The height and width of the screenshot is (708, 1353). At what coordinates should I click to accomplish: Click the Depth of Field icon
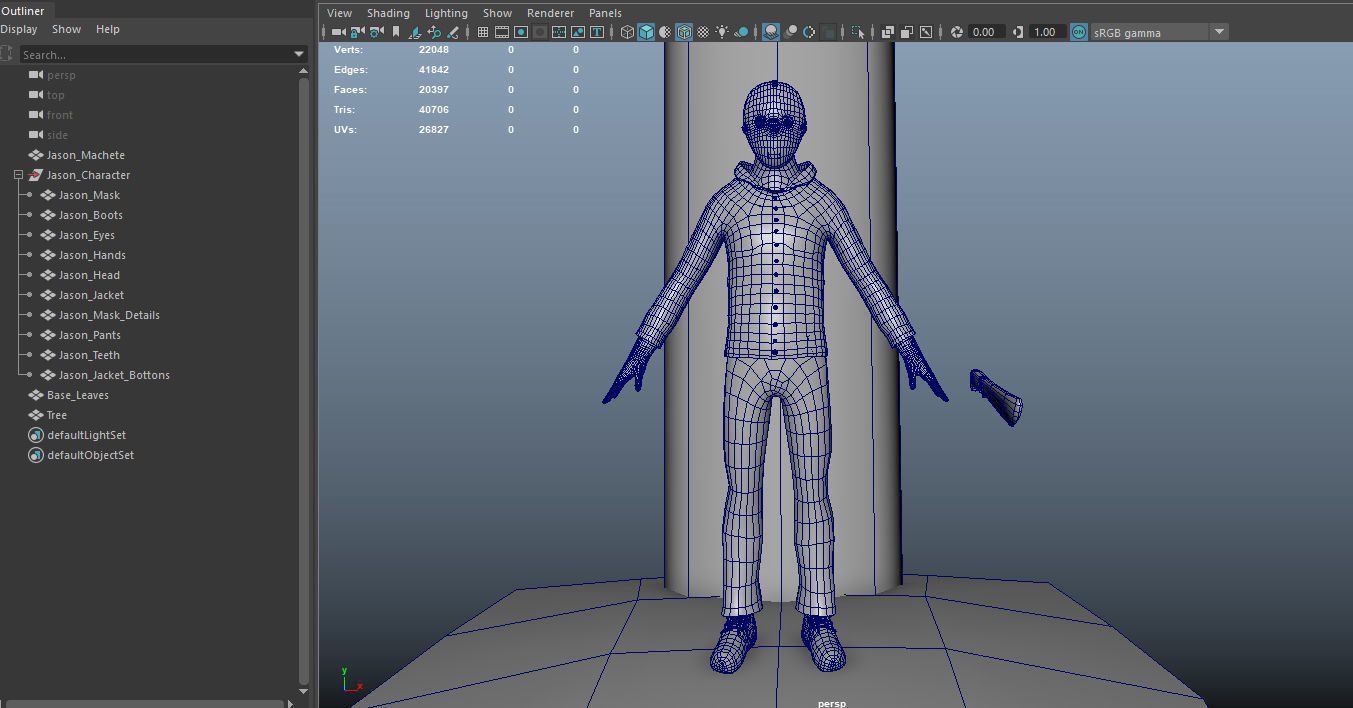point(828,32)
